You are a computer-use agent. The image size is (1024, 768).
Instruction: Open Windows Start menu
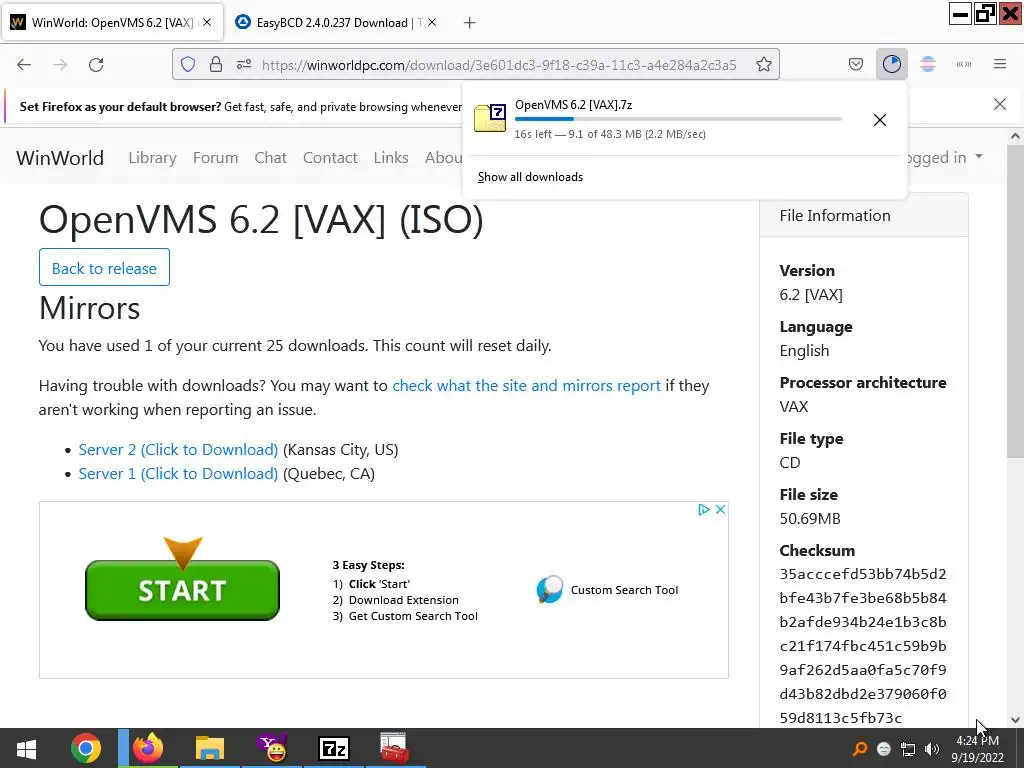26,748
